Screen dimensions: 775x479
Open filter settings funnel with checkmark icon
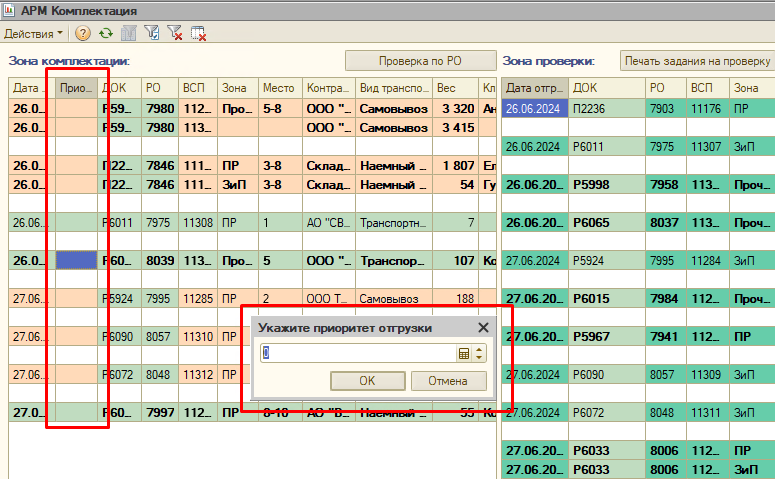coord(152,34)
